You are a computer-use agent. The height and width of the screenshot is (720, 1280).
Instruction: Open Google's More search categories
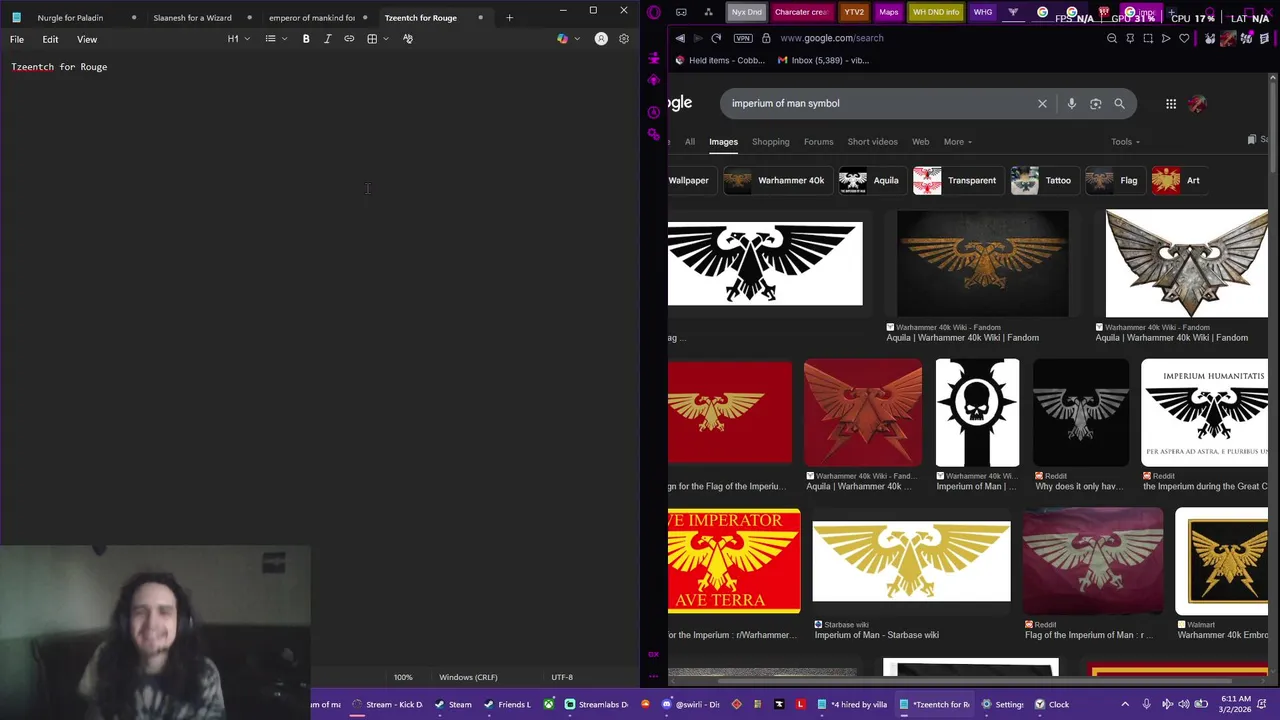pos(957,142)
